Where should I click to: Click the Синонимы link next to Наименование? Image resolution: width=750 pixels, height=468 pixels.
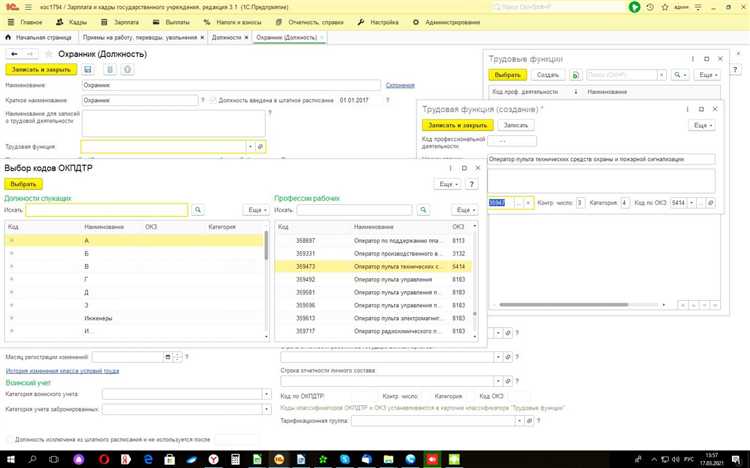tap(400, 85)
